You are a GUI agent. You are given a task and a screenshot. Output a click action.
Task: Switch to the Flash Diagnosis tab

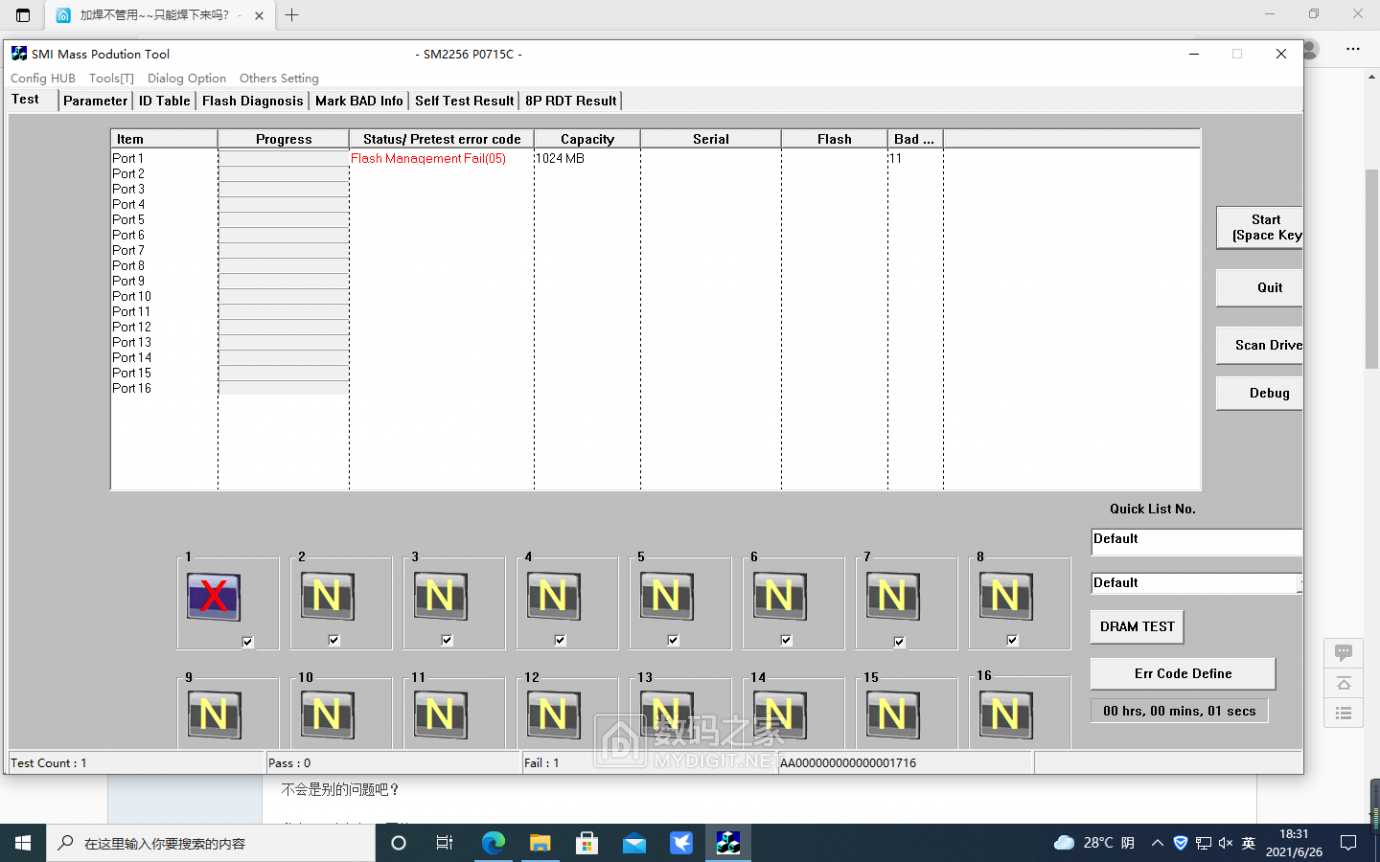(252, 101)
